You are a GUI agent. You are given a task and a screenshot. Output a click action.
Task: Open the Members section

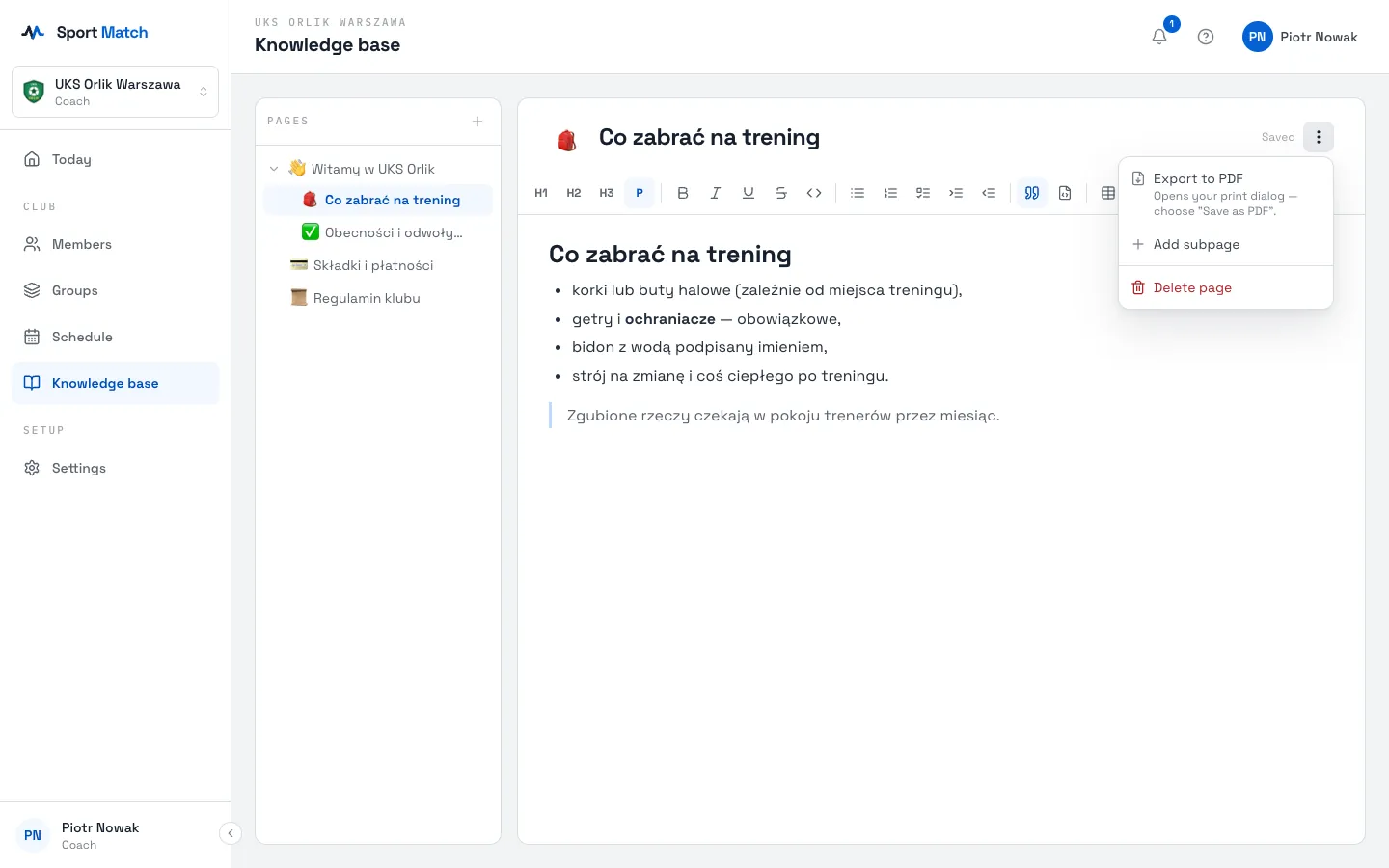[116, 244]
